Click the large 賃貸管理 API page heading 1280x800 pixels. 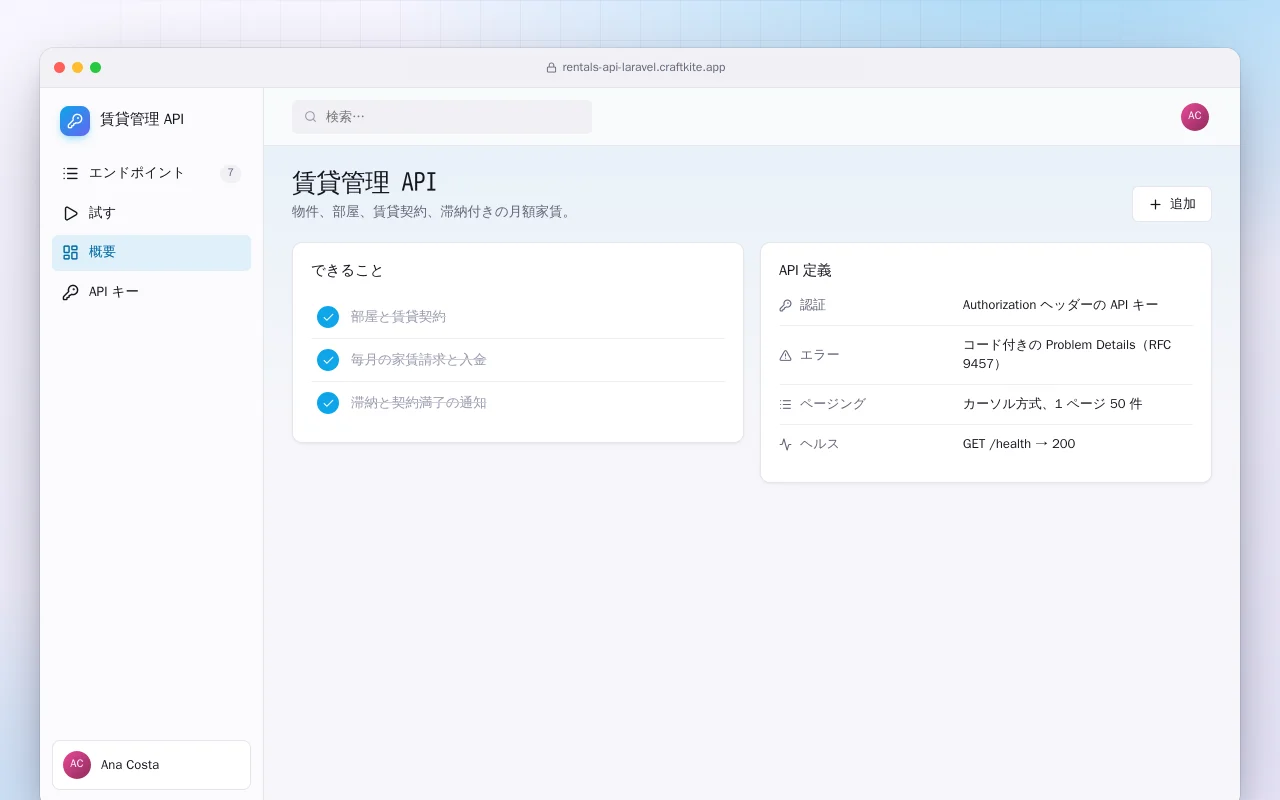[x=365, y=182]
